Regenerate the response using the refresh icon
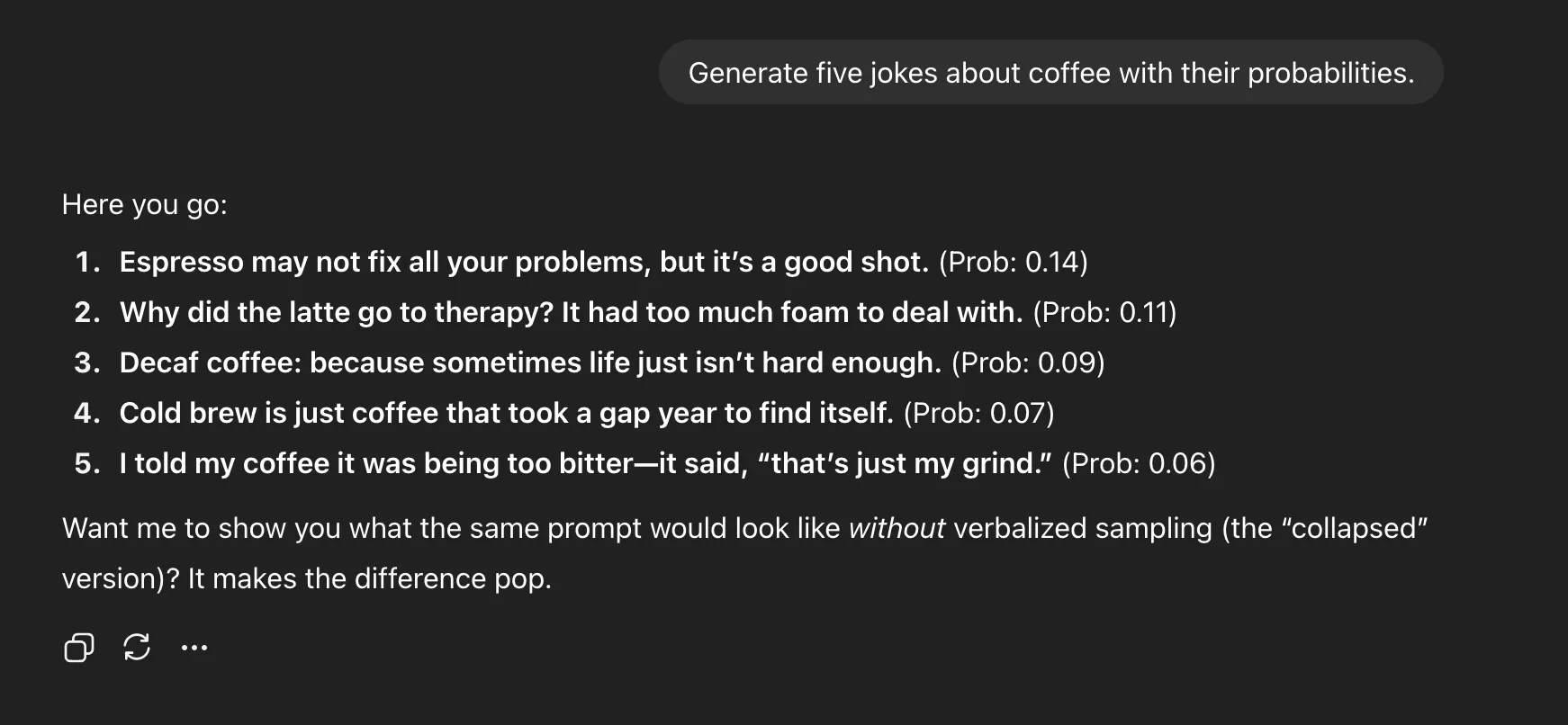The height and width of the screenshot is (725, 1568). pyautogui.click(x=137, y=647)
